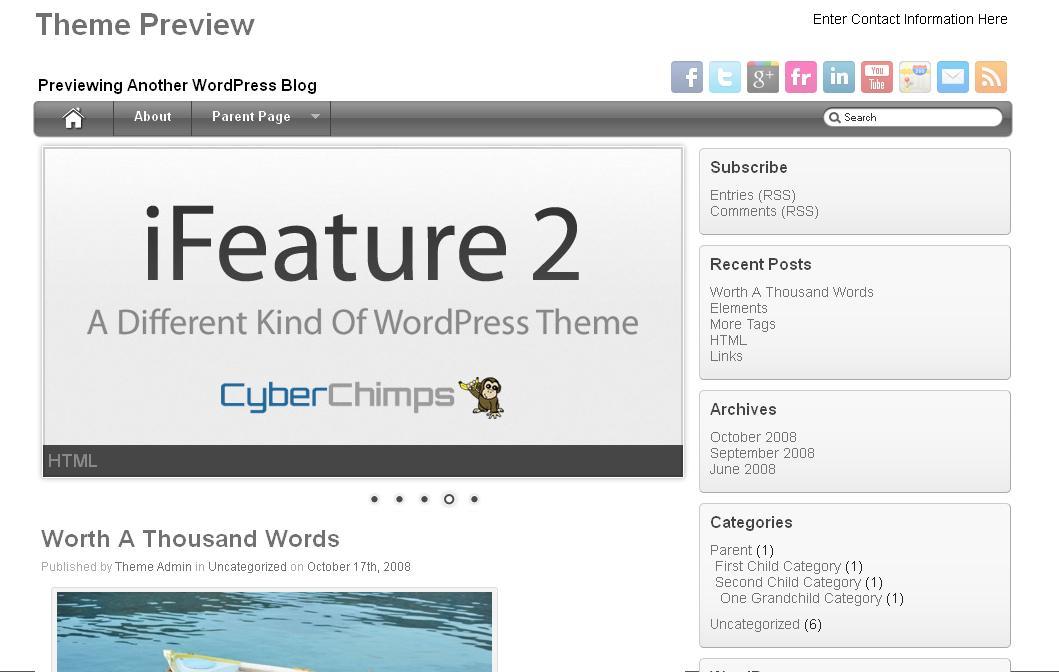The height and width of the screenshot is (672, 1059).
Task: Go to the home icon in navbar
Action: 73,118
